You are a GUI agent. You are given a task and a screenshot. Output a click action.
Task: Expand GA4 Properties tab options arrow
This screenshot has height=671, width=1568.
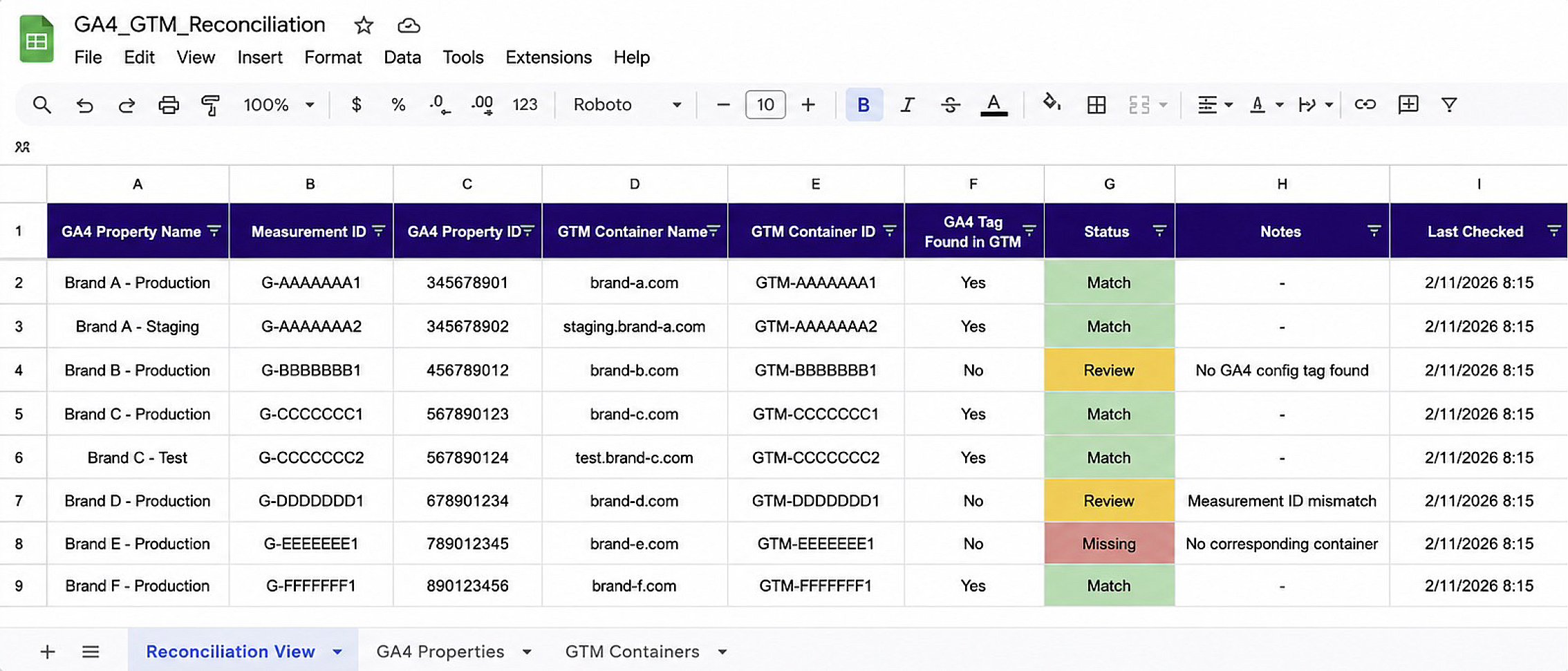pos(527,652)
